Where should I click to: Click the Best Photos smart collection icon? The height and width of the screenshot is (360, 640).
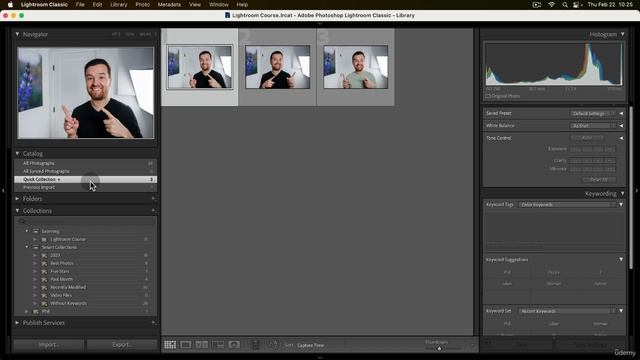[44, 263]
